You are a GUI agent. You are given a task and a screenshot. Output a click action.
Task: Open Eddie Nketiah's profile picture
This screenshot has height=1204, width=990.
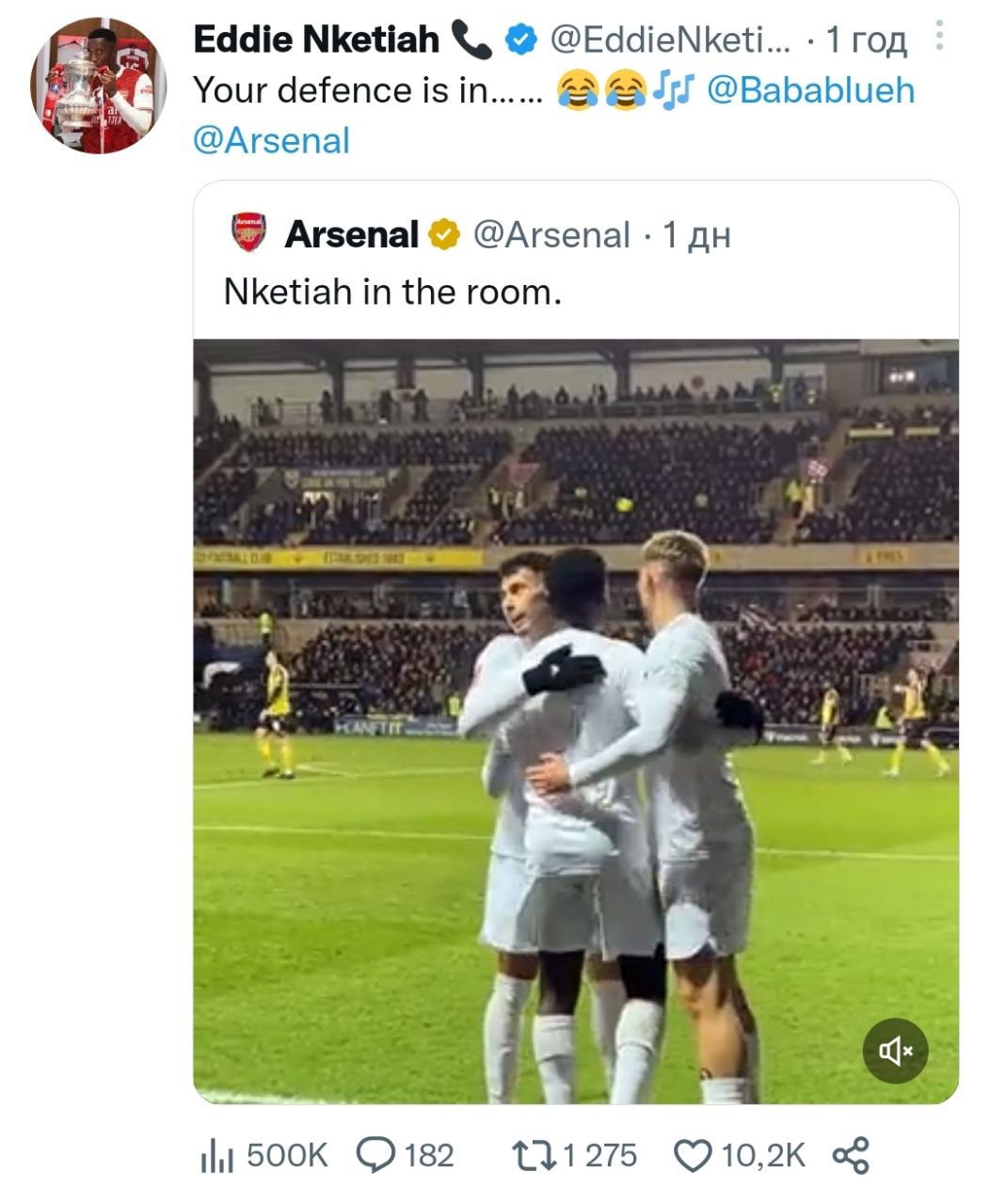point(98,87)
